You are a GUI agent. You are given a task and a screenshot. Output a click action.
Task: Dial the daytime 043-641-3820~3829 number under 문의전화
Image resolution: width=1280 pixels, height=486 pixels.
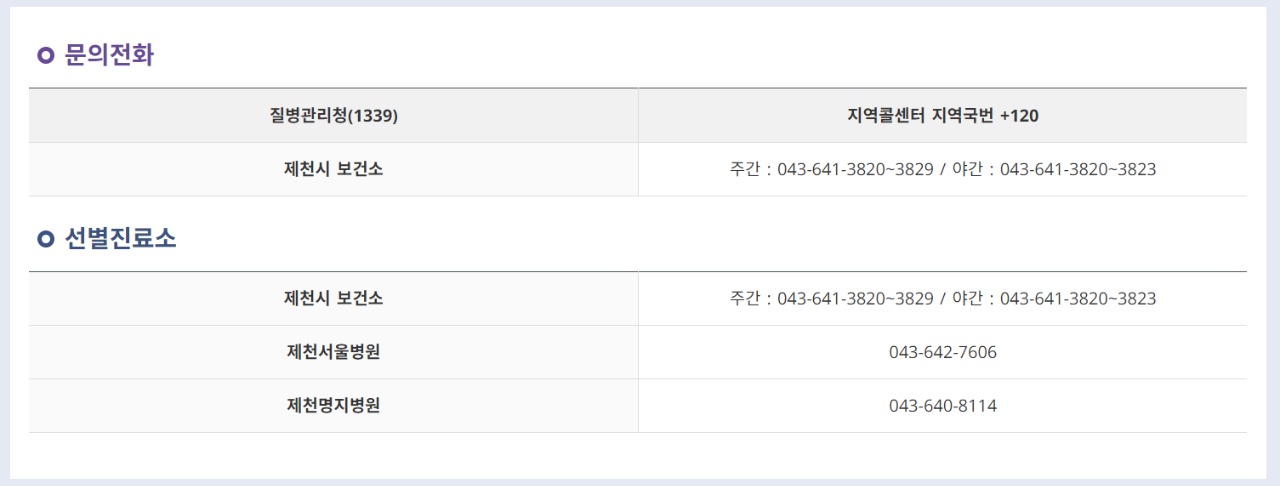tap(855, 170)
